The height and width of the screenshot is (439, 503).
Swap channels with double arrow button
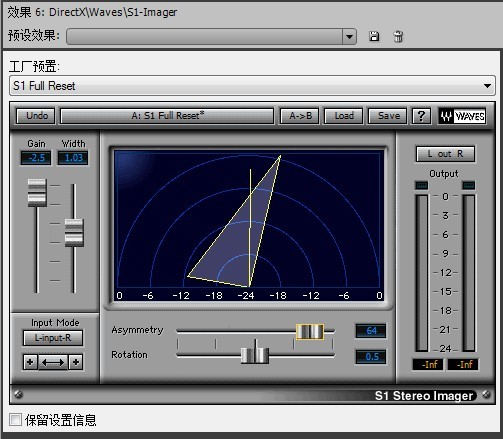coord(53,362)
